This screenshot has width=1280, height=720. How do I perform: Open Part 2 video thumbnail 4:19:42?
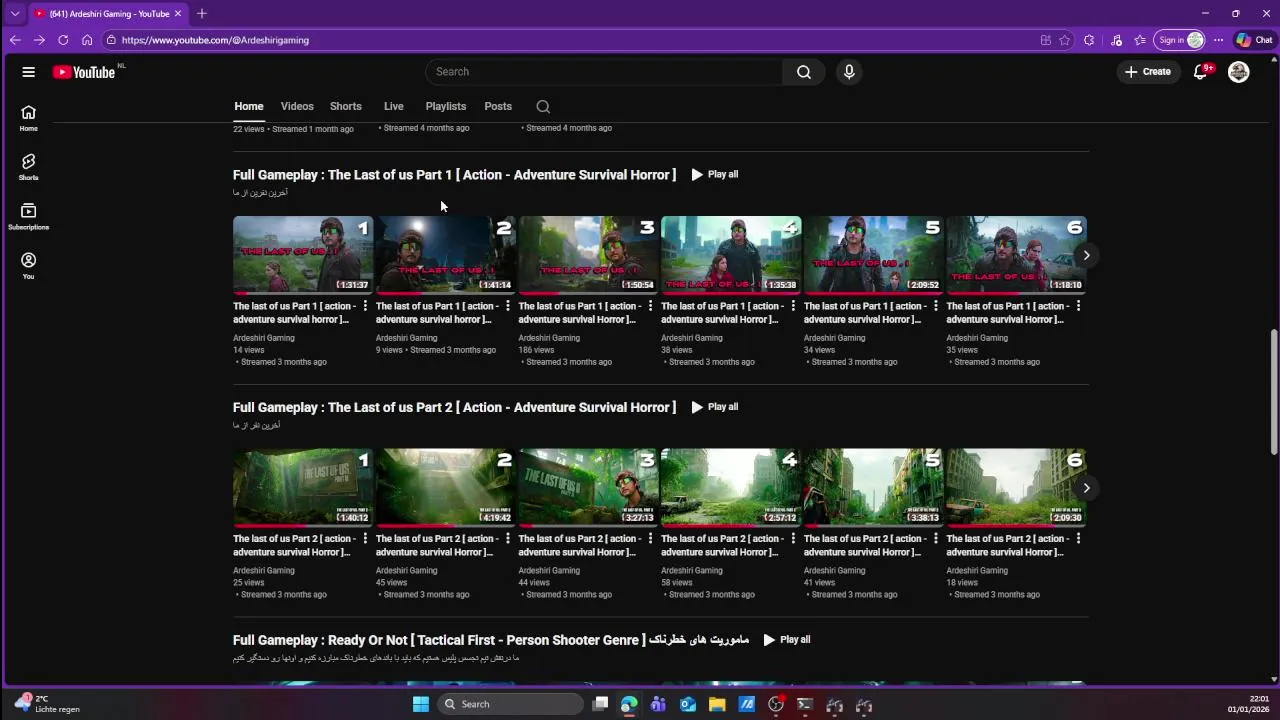pyautogui.click(x=446, y=488)
